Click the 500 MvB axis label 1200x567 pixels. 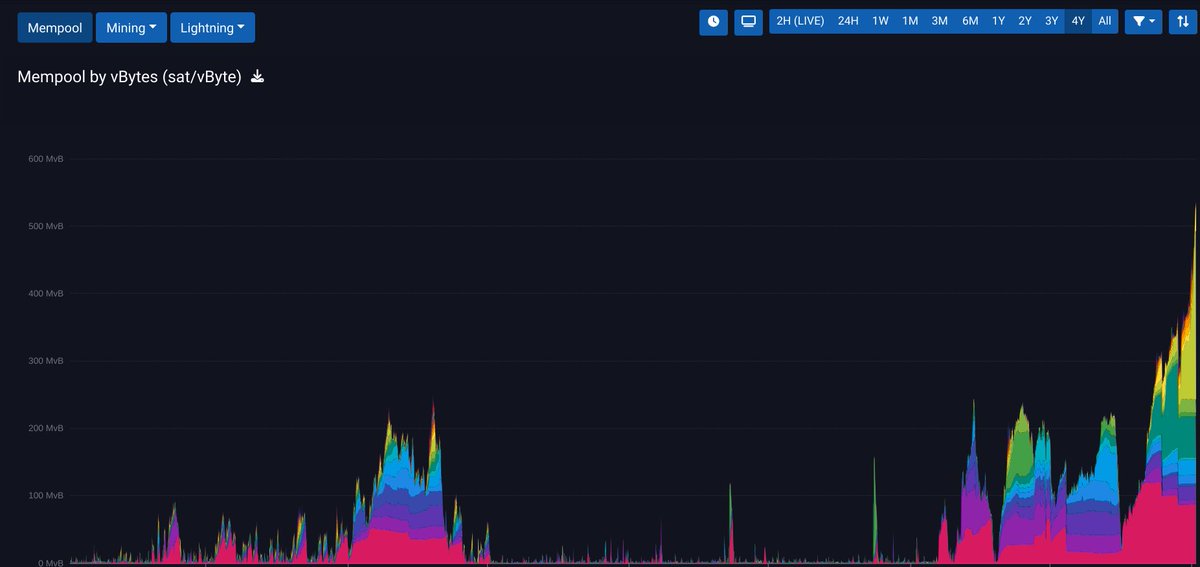click(46, 226)
